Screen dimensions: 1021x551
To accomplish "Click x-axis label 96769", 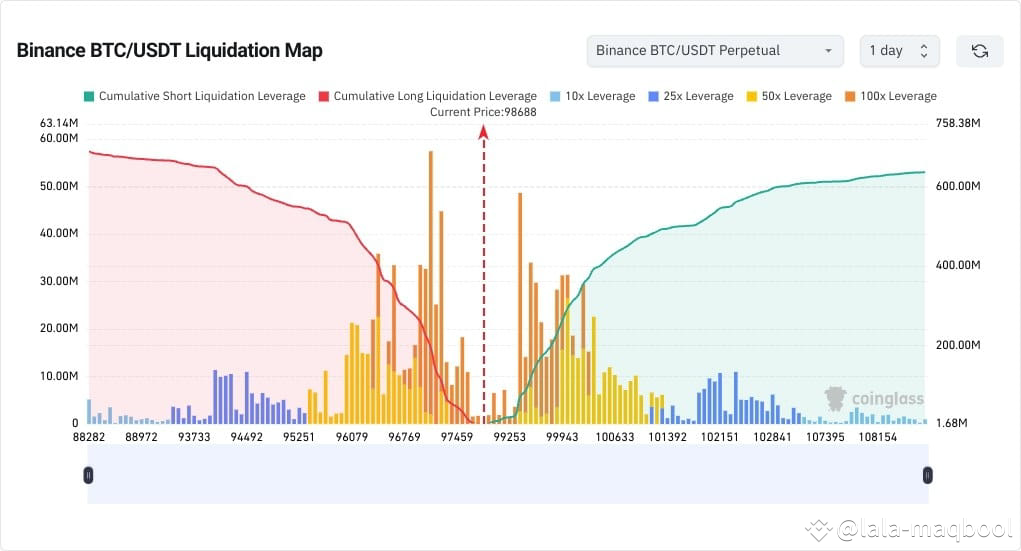I will pyautogui.click(x=404, y=437).
